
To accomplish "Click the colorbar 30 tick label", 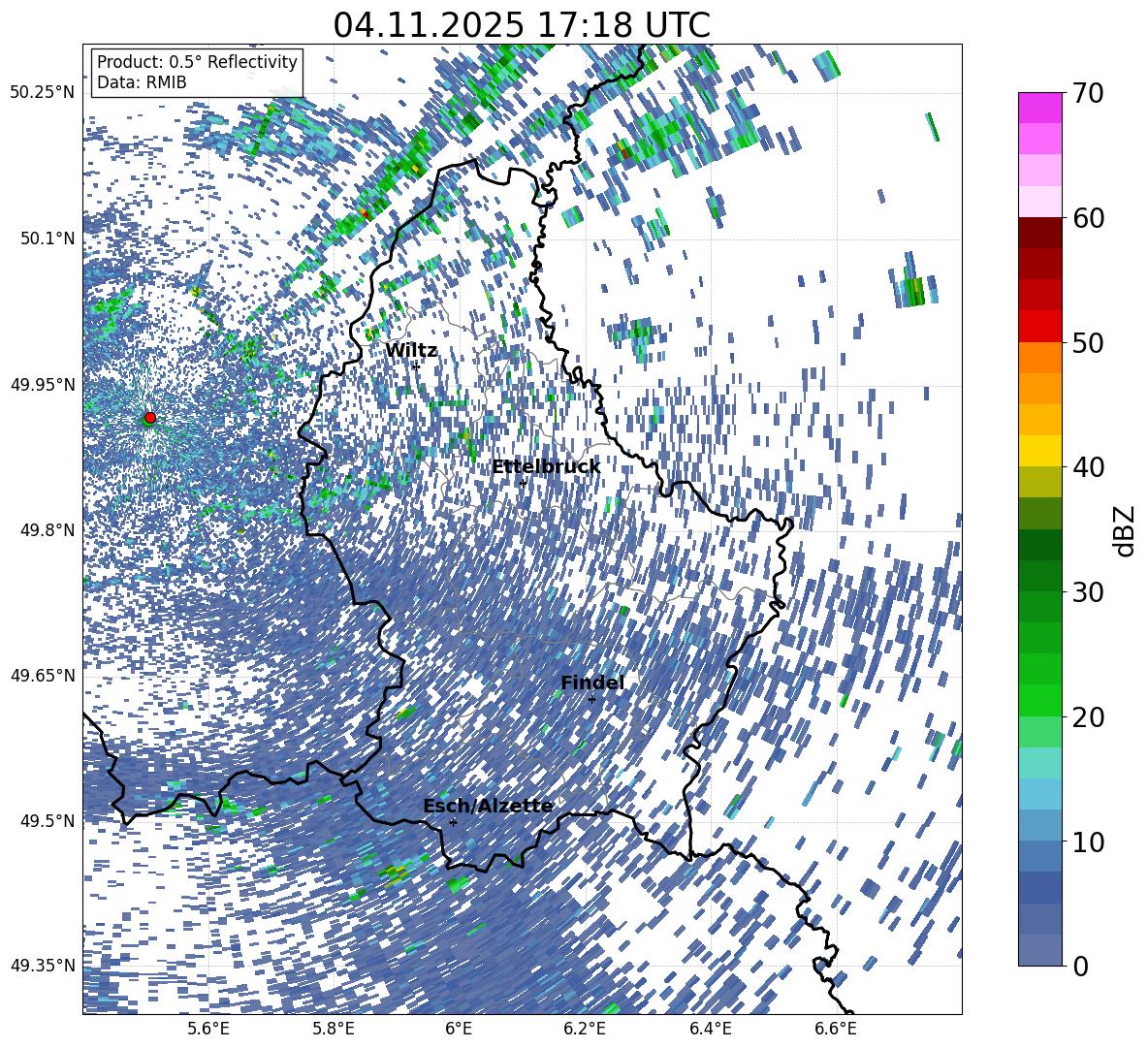I will tap(1088, 591).
